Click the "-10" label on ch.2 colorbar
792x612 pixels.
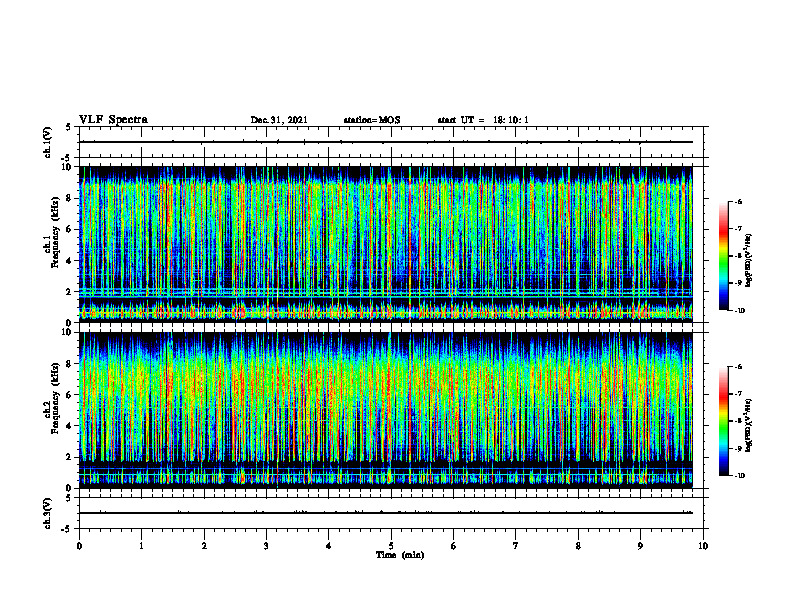[x=739, y=476]
